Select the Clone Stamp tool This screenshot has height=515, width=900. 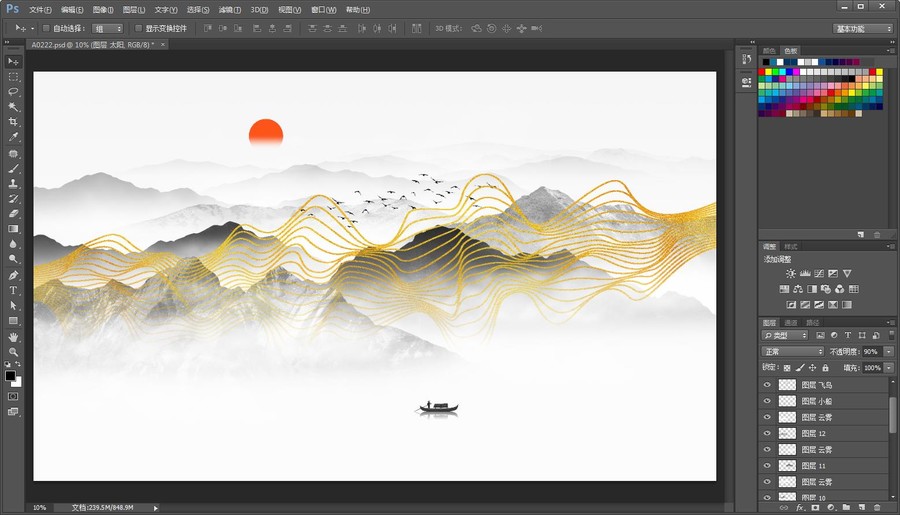(13, 184)
